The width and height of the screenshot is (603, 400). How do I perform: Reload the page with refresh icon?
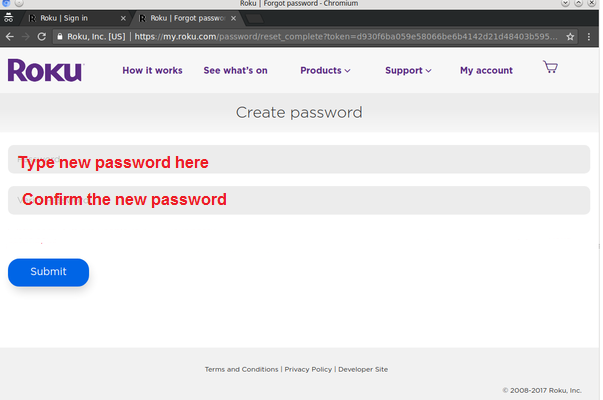point(42,37)
